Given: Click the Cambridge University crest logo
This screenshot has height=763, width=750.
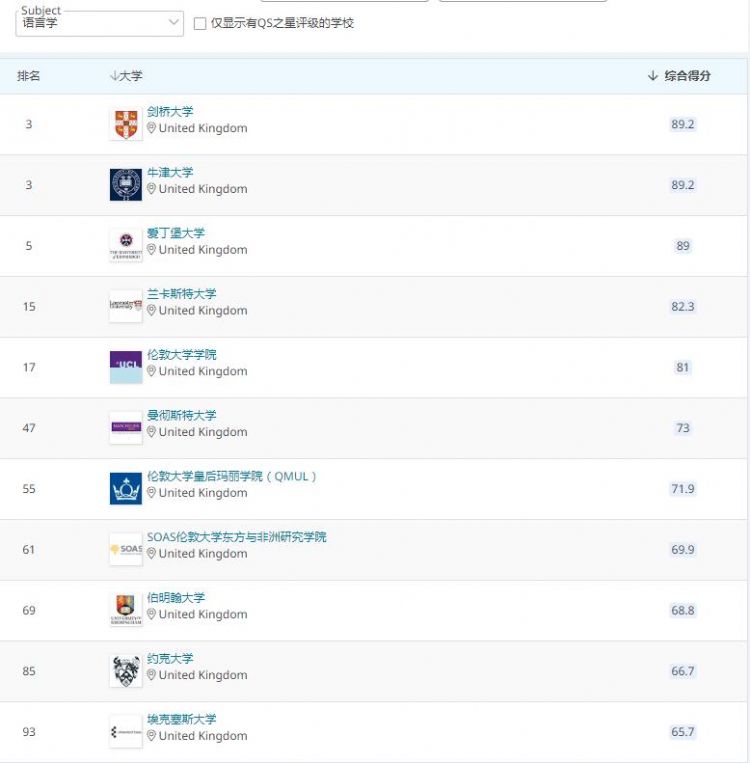Looking at the screenshot, I should coord(126,124).
